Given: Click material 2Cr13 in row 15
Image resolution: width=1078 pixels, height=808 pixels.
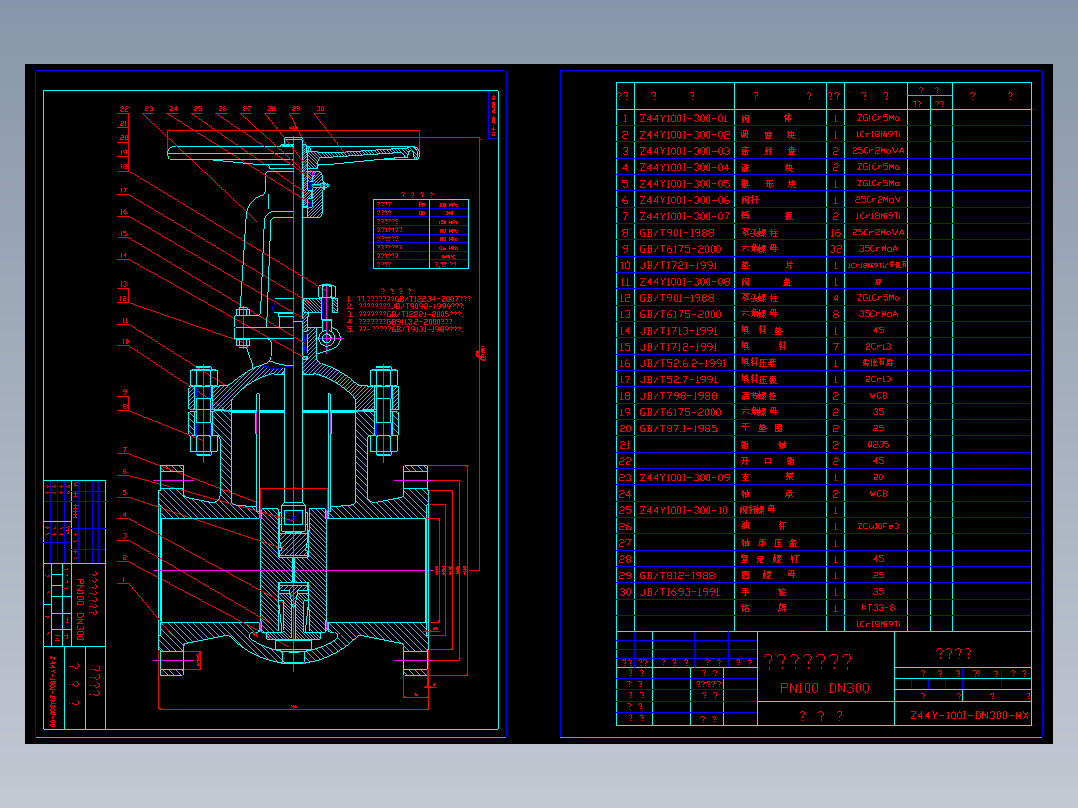Looking at the screenshot, I should [878, 347].
